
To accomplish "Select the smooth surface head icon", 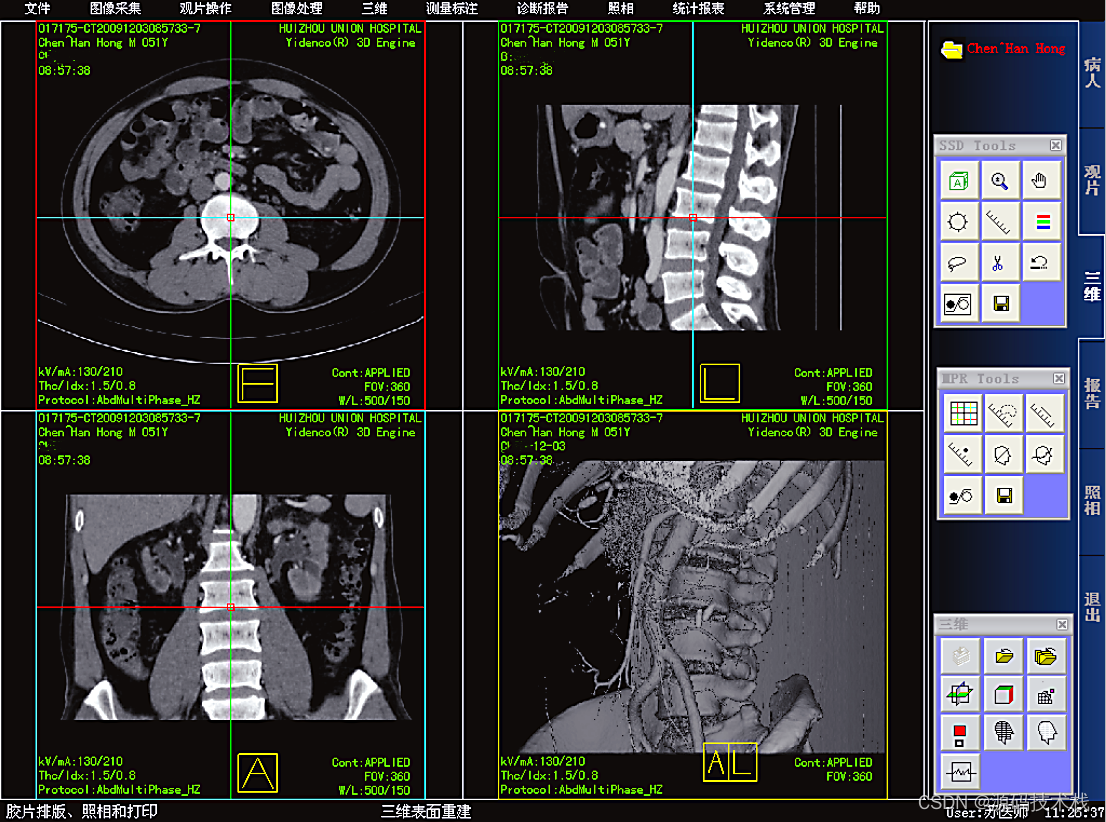I will 1045,734.
